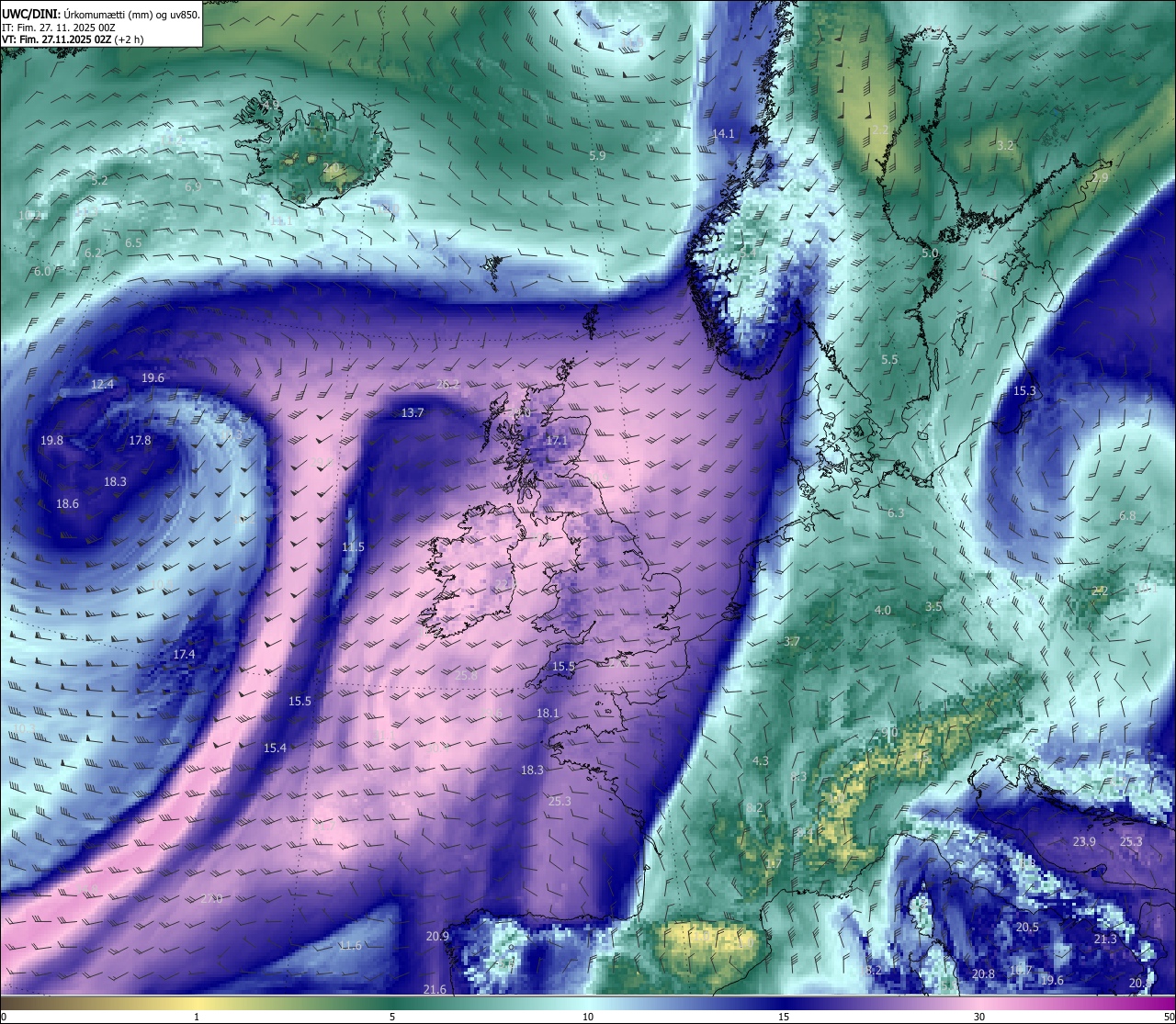
Task: Click the 4.0 value on the map
Action: pyautogui.click(x=883, y=611)
